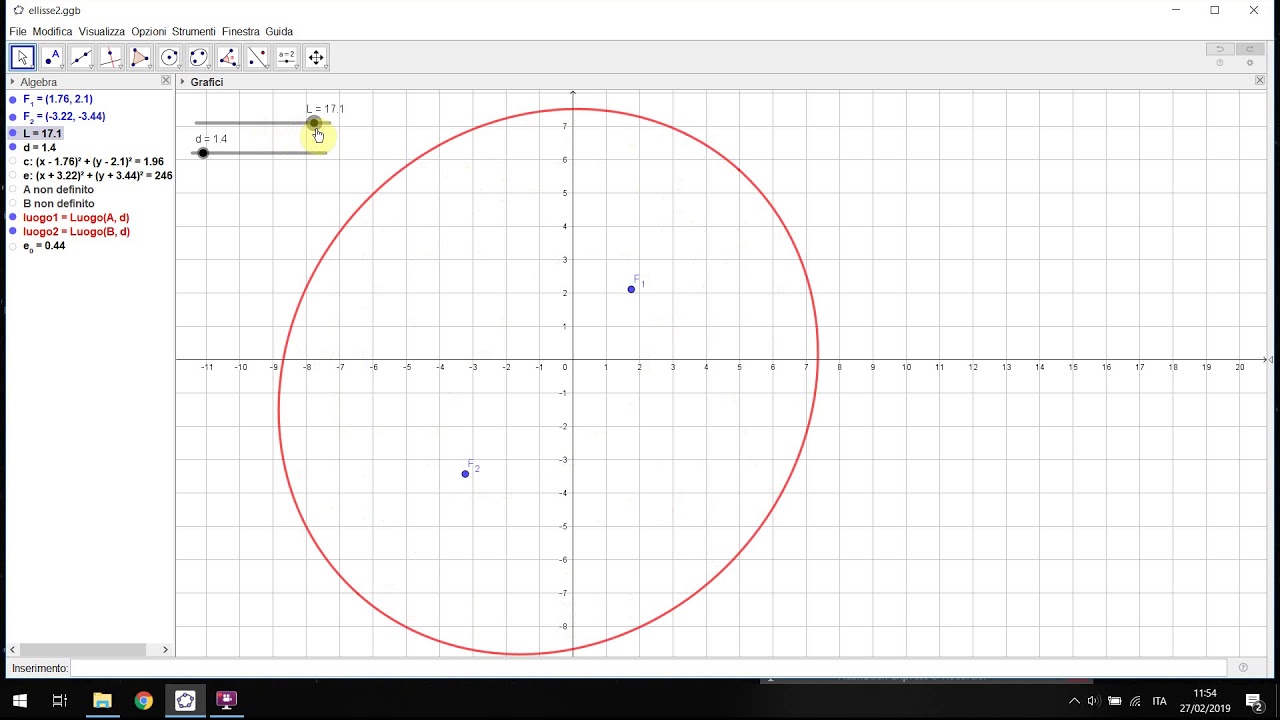Screen dimensions: 1280x720
Task: Click the Undo button
Action: pyautogui.click(x=1220, y=49)
